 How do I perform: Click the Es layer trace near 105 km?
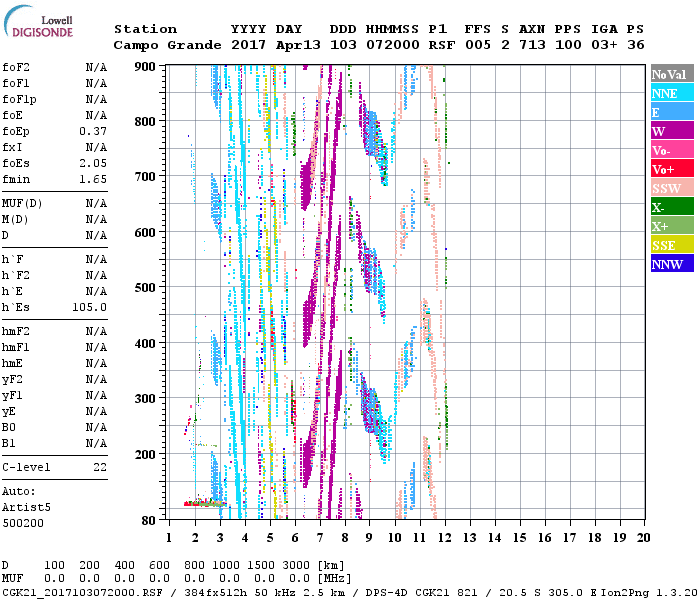point(205,504)
